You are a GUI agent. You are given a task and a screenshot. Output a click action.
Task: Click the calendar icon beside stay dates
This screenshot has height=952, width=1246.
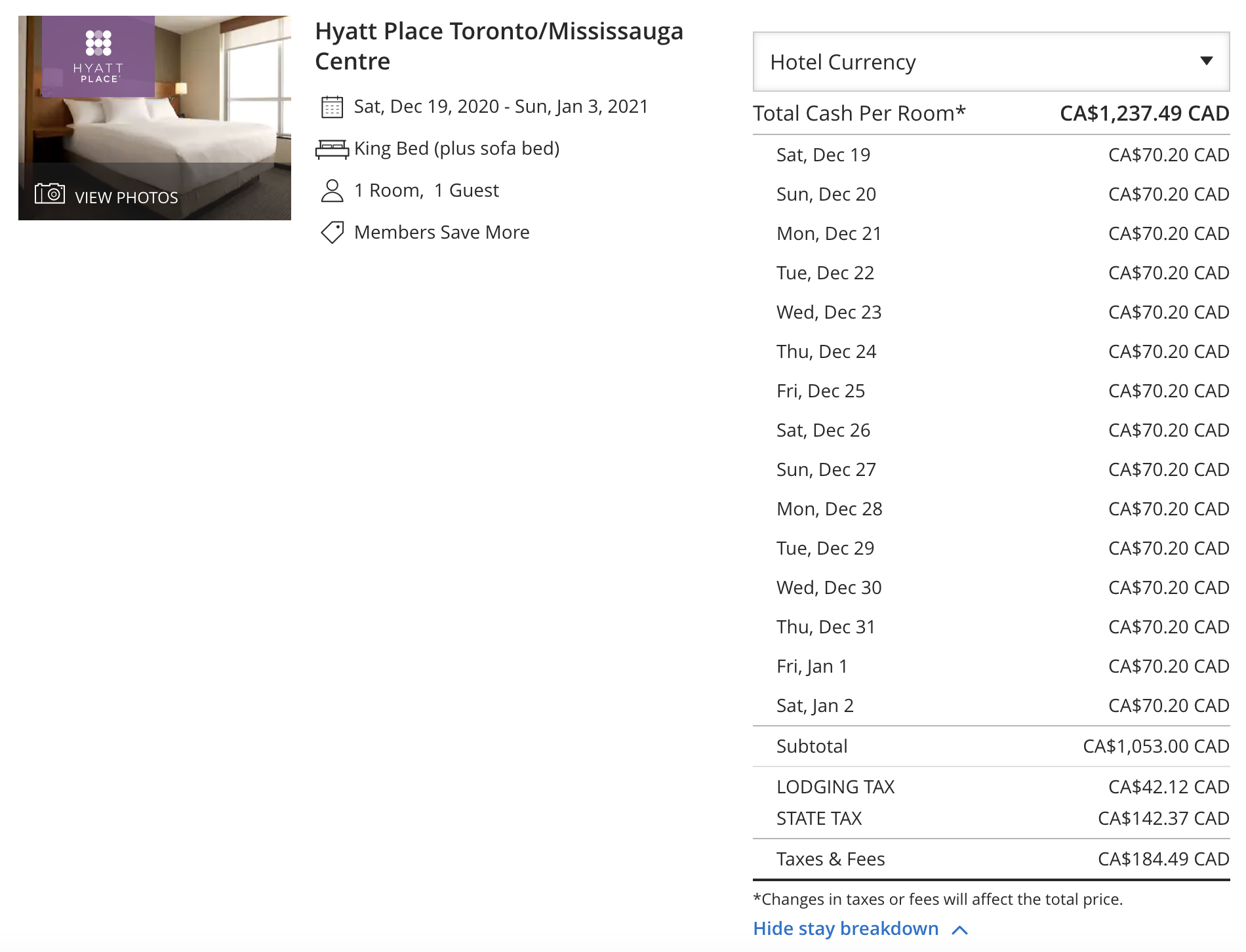pos(332,107)
